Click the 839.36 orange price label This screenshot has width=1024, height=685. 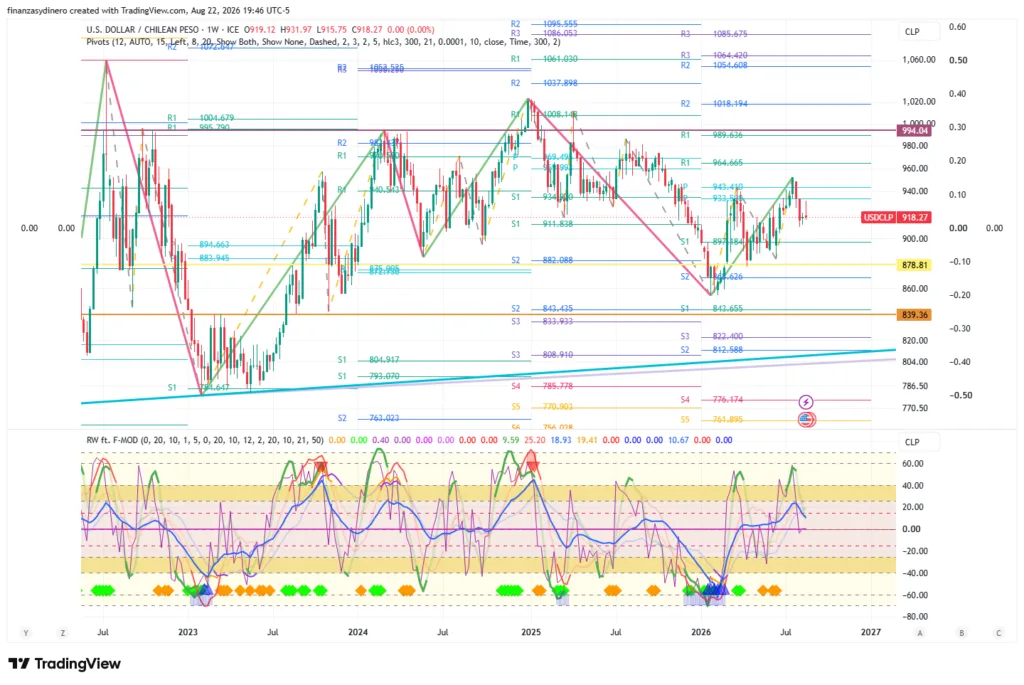[914, 315]
